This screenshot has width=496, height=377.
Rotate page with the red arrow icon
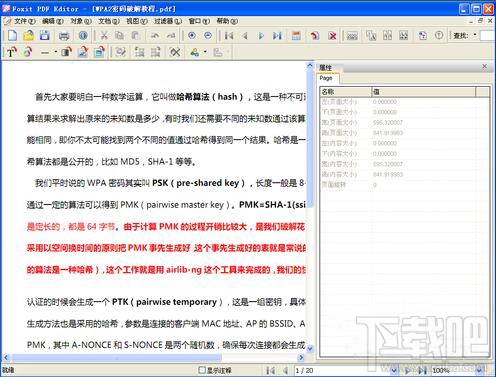pos(315,35)
